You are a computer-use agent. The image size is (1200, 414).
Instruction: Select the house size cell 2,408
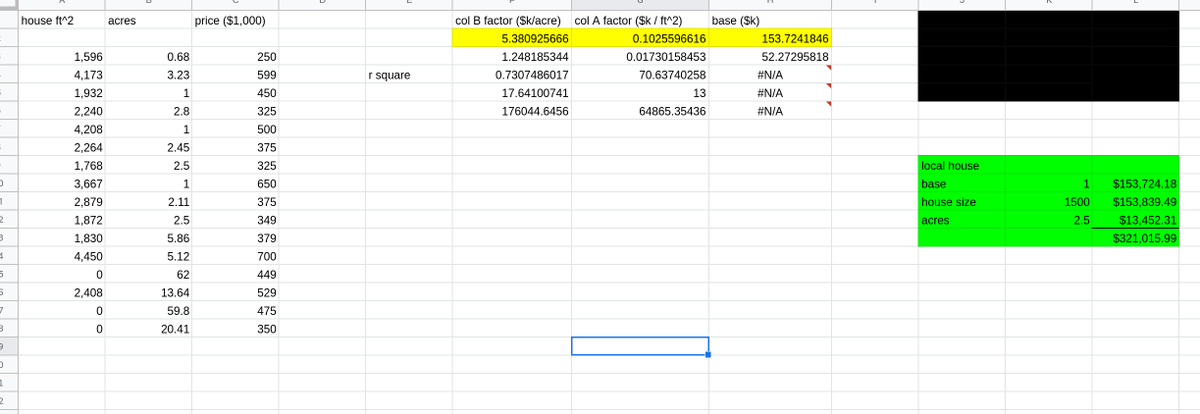(61, 292)
